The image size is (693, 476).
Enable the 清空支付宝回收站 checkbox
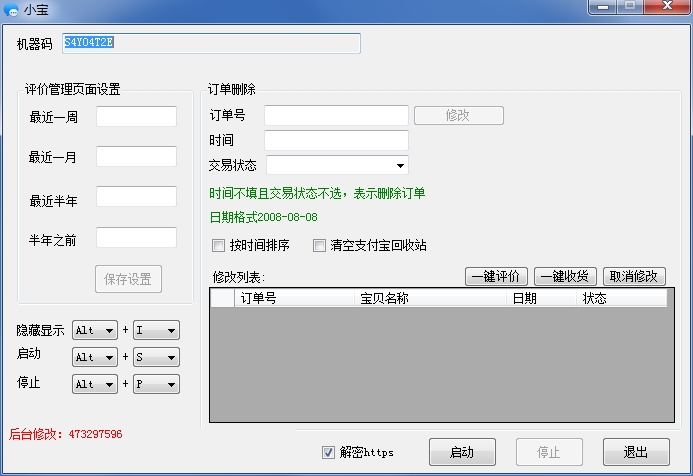[319, 245]
